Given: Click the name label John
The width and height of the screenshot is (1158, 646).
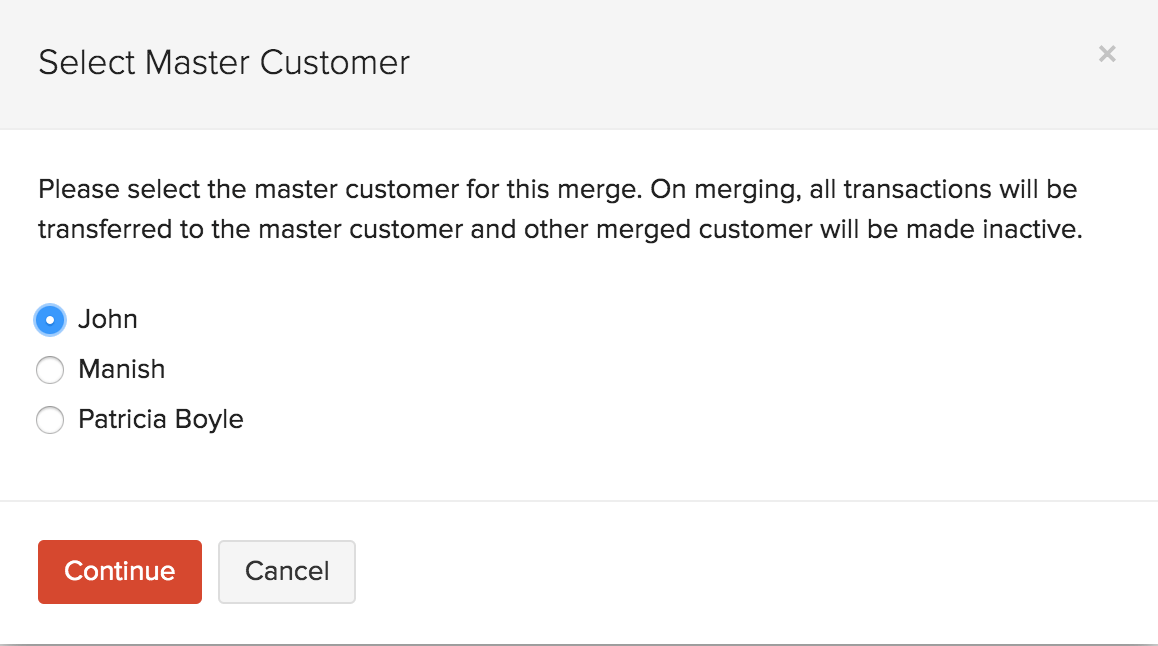Looking at the screenshot, I should [109, 319].
